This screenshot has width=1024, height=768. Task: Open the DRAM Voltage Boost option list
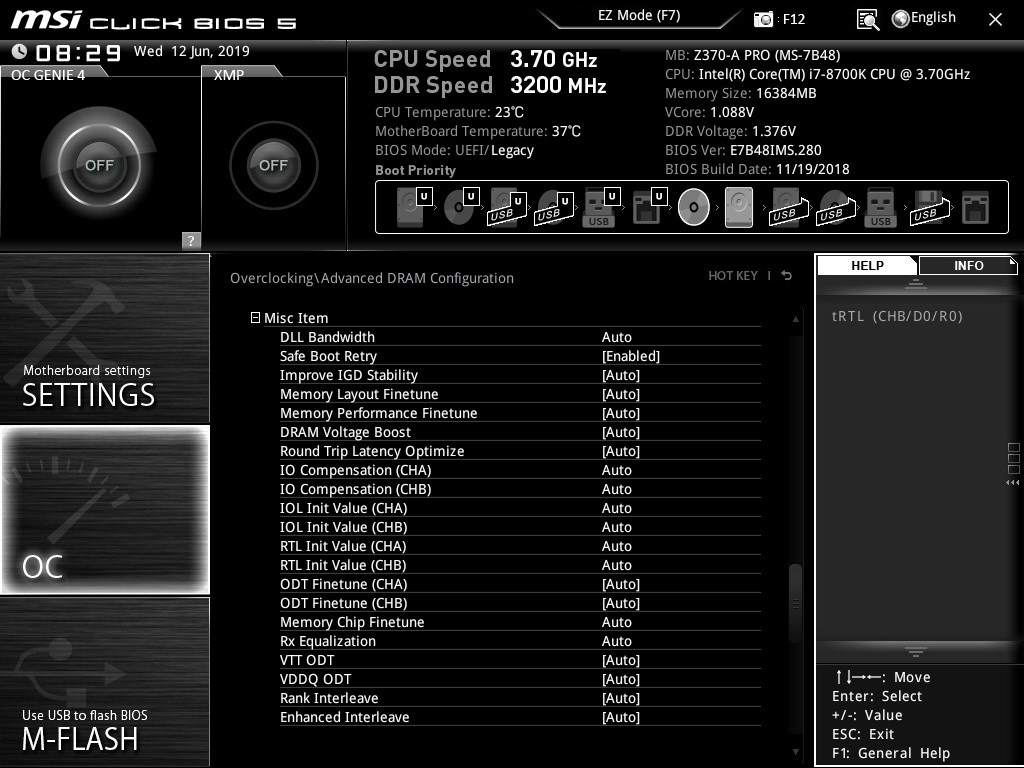620,432
